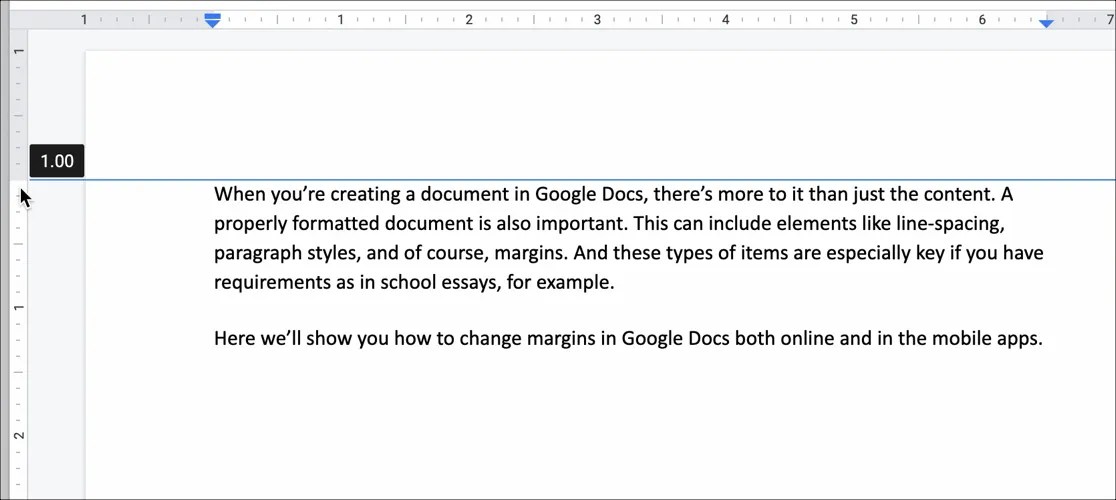Click the 1.00 margin tooltip label
The height and width of the screenshot is (500, 1116).
57,161
